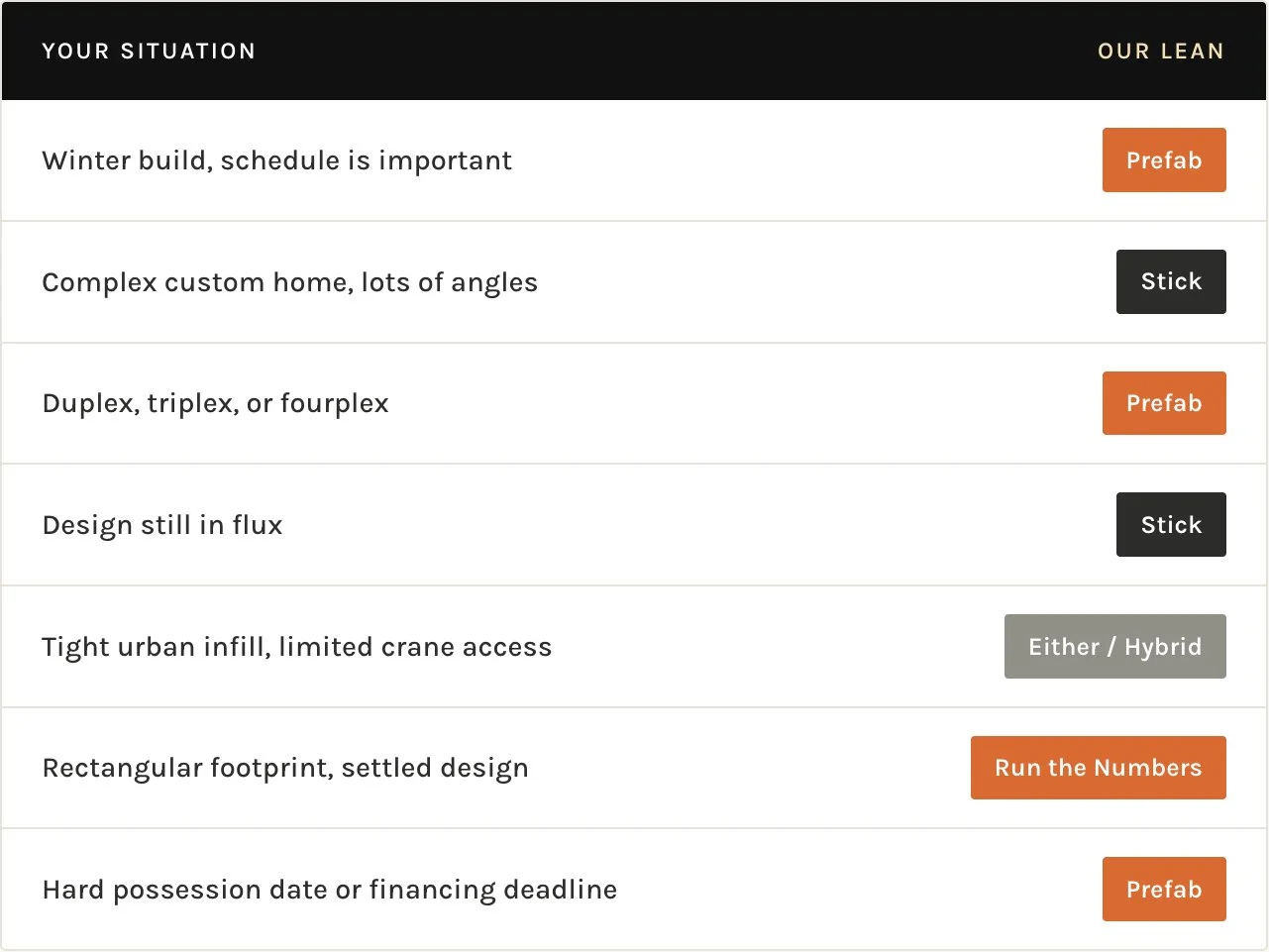Click the Prefab badge for Winter build

click(1163, 160)
